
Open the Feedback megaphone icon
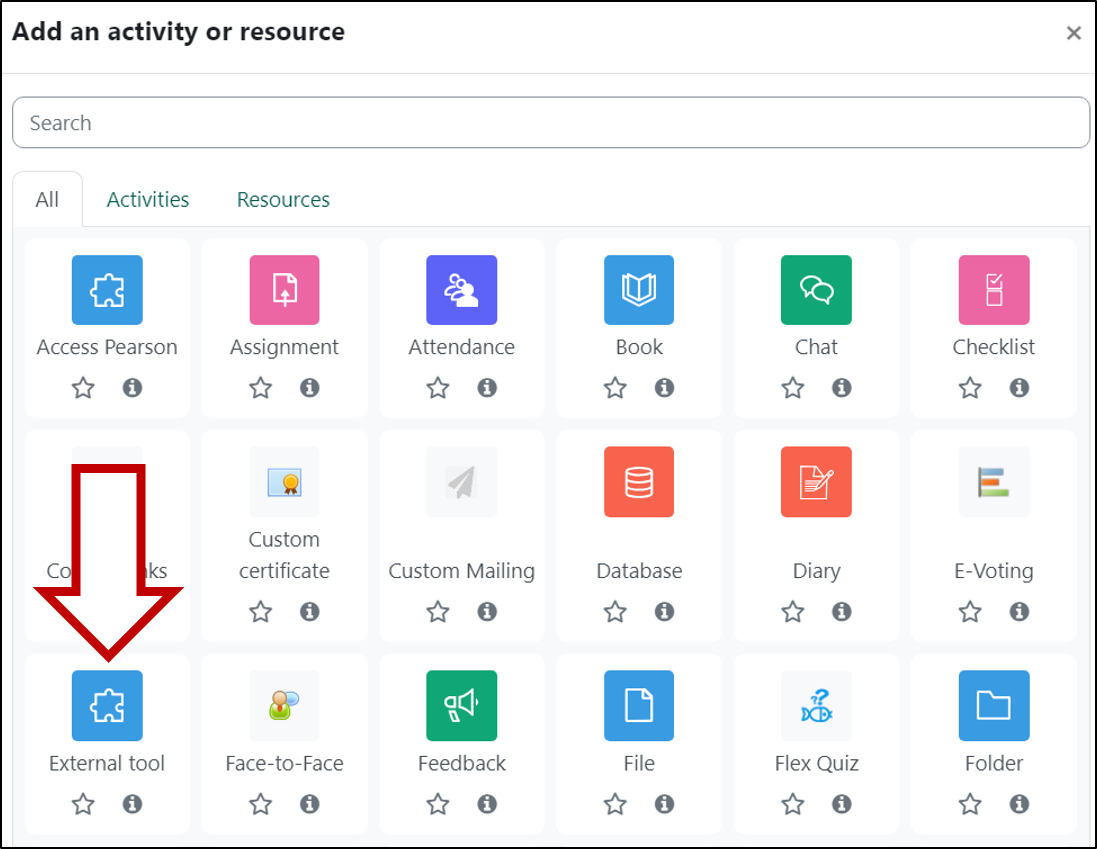tap(461, 706)
